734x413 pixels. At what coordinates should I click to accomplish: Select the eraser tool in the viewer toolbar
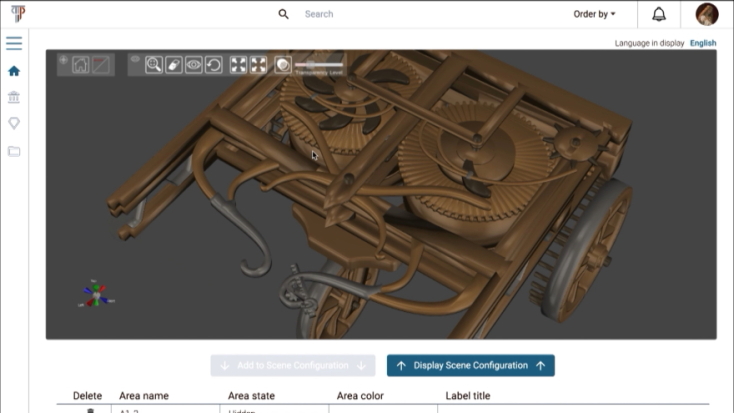[x=174, y=64]
